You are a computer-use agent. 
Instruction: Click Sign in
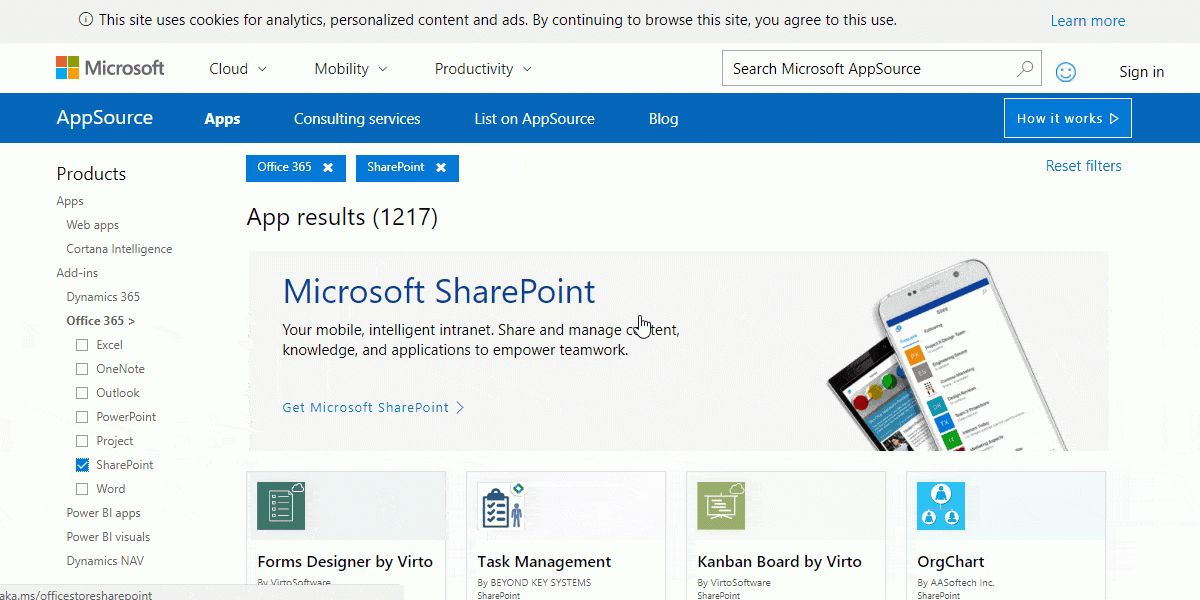(1141, 71)
